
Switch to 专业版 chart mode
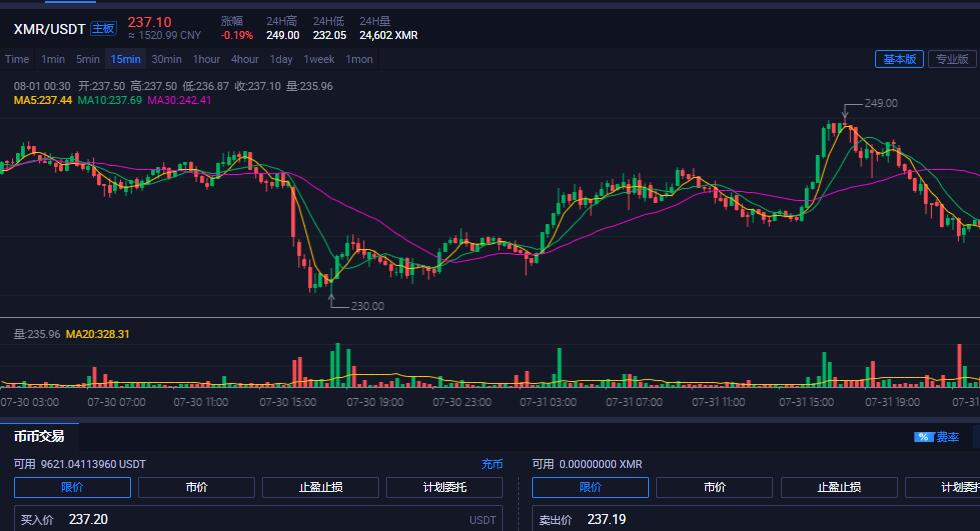point(952,59)
